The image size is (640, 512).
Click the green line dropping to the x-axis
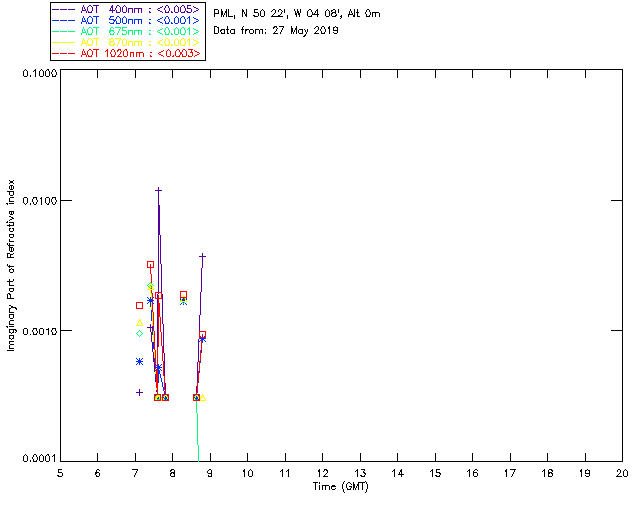(198, 431)
